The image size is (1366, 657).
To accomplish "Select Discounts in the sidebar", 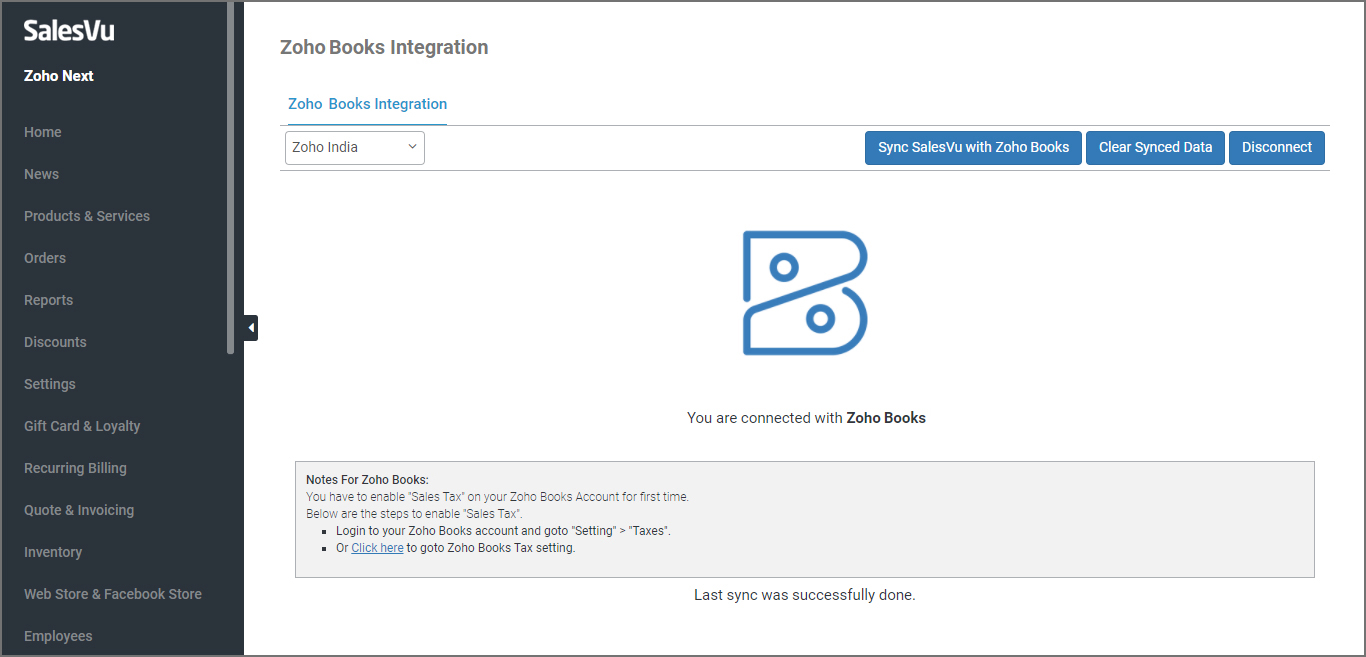I will (x=55, y=342).
